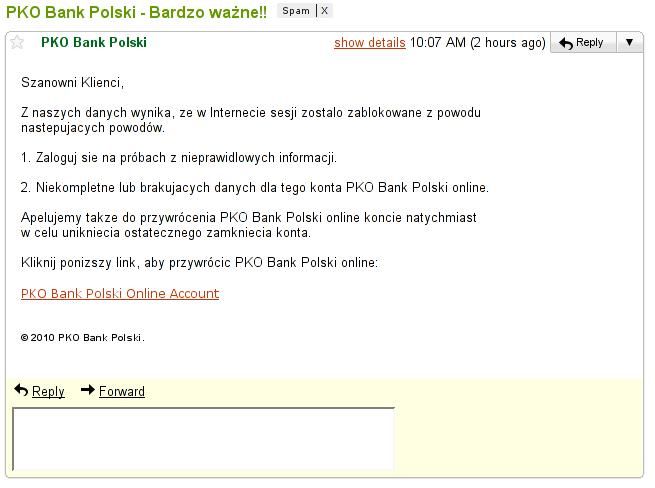
Task: Click the right arrow icon beside Forward
Action: point(88,390)
